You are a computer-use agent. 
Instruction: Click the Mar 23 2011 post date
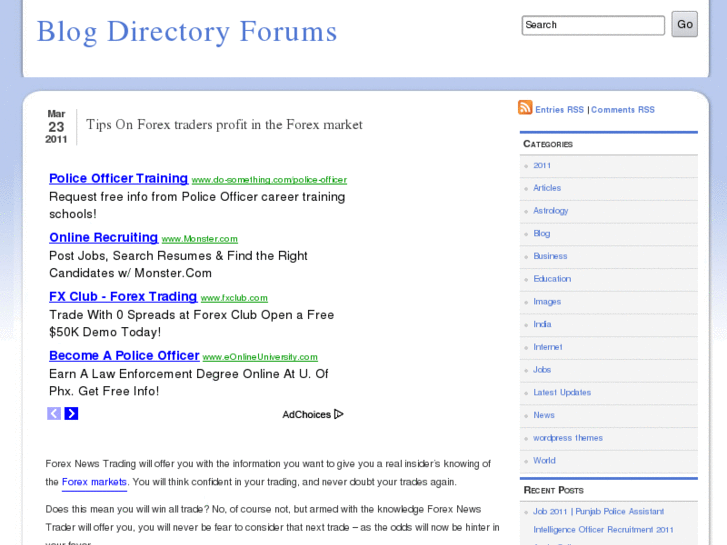pyautogui.click(x=56, y=127)
